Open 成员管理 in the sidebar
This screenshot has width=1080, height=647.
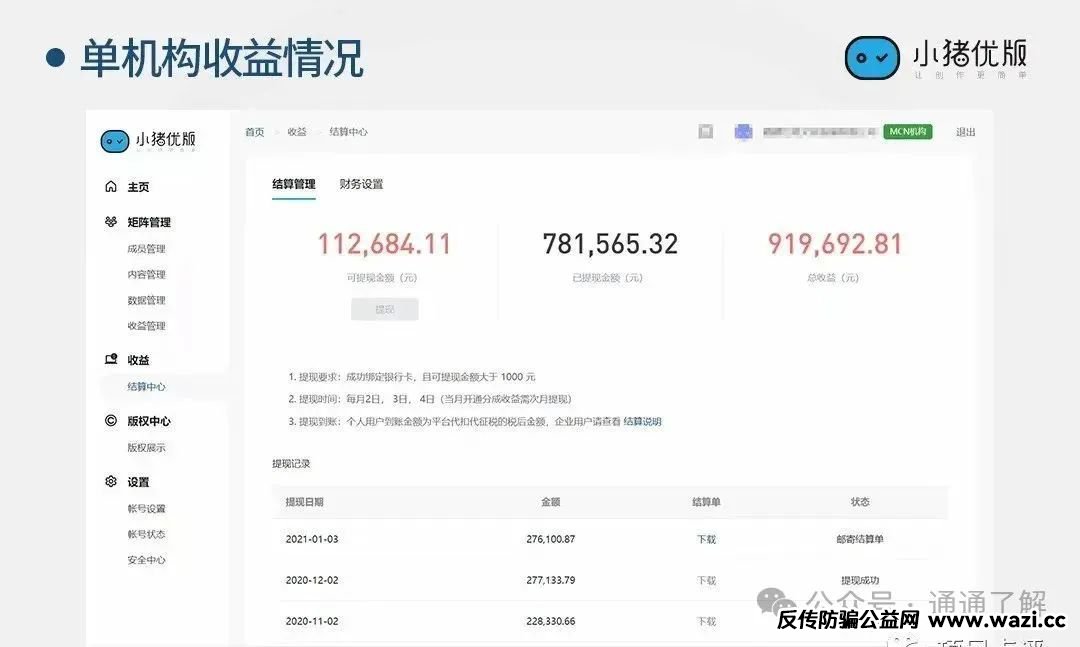(x=146, y=249)
